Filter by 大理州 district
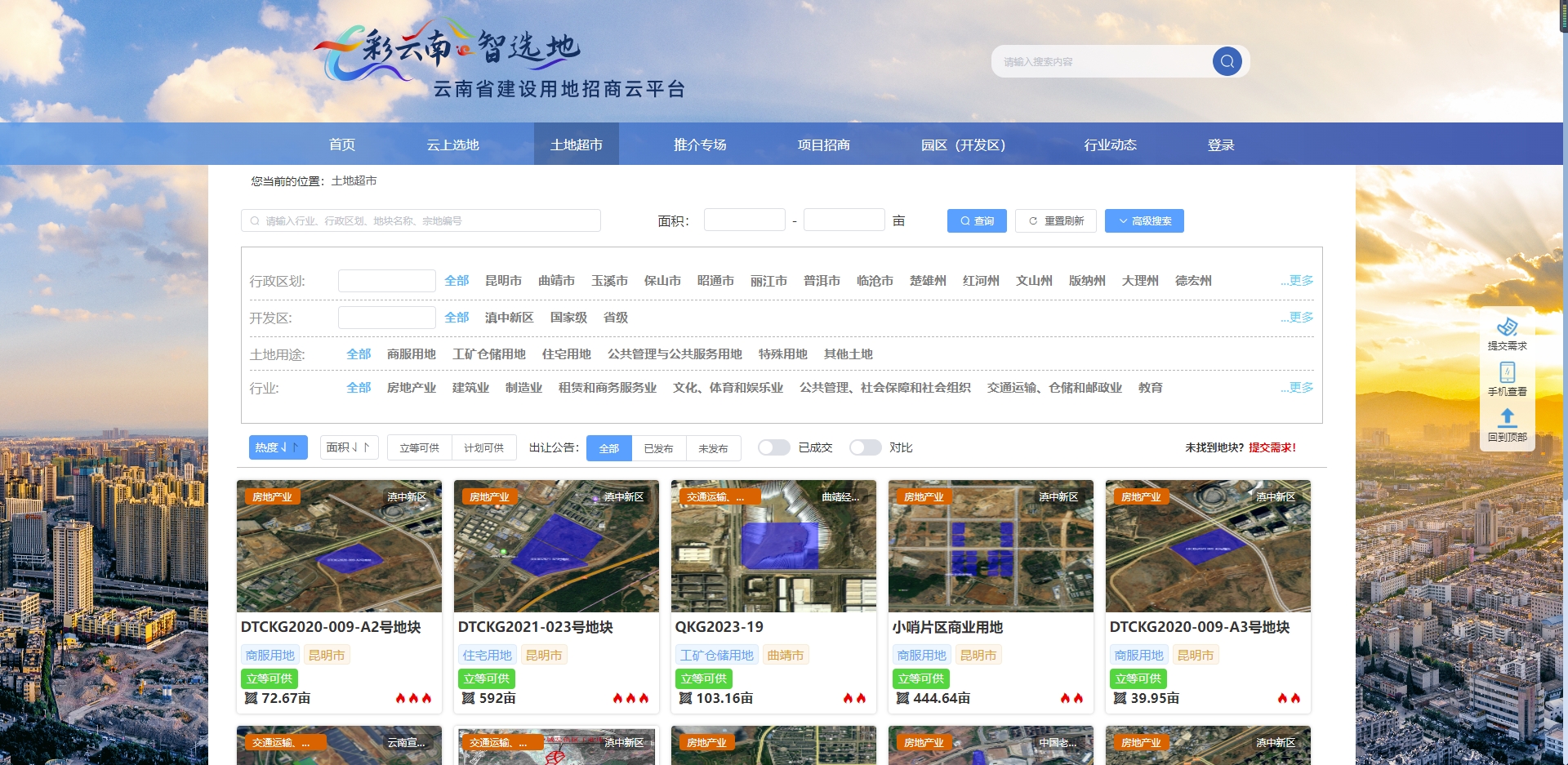This screenshot has height=765, width=1568. 1140,281
